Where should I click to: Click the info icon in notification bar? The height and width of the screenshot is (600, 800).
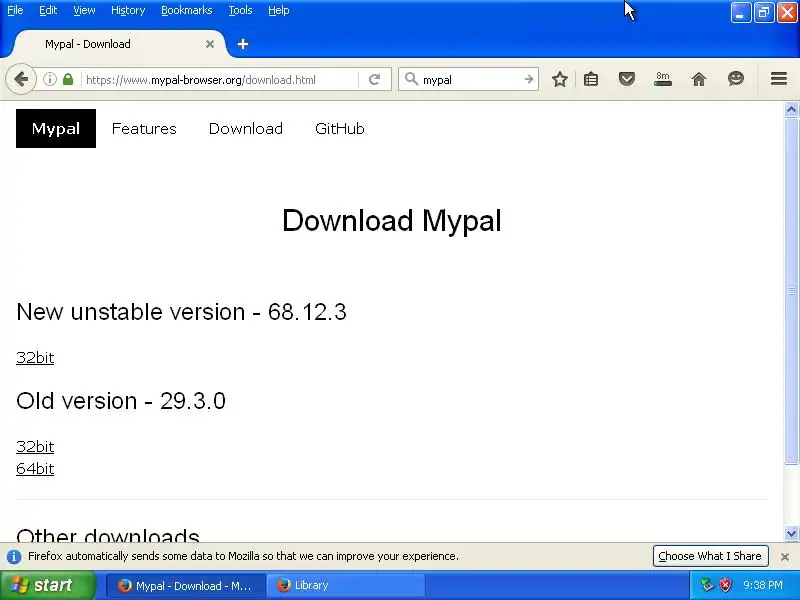point(14,557)
